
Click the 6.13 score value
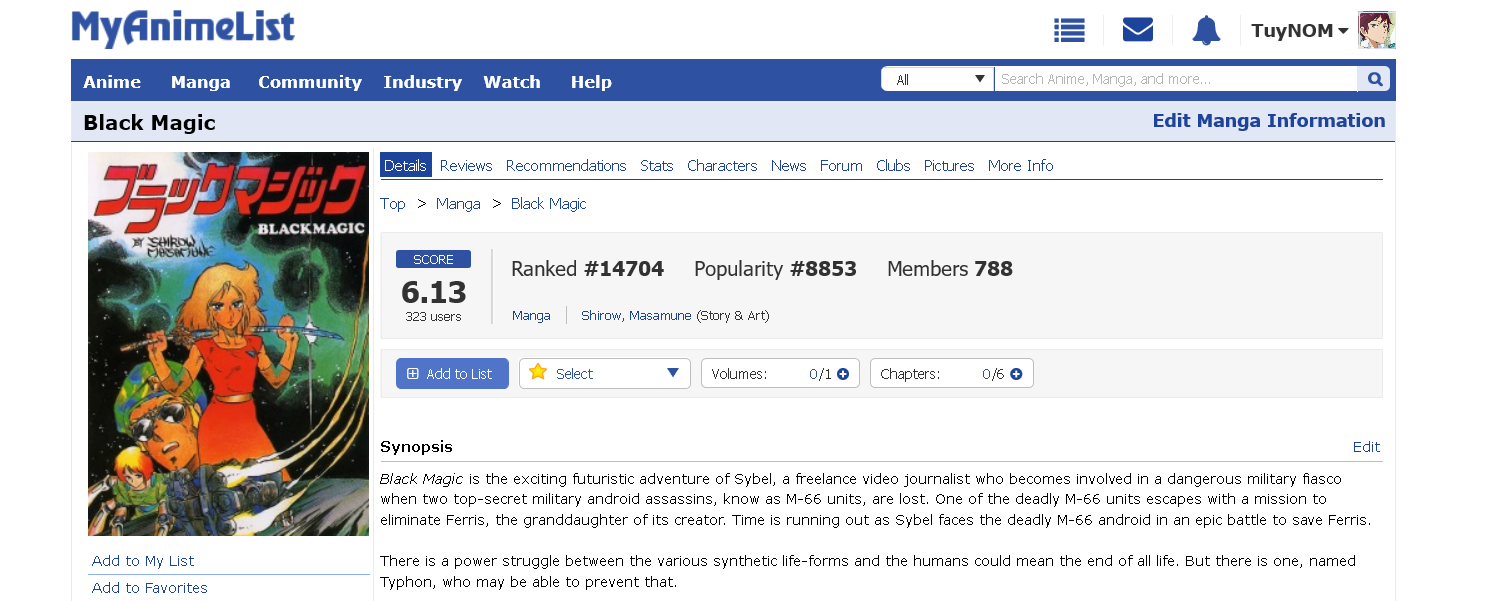[434, 292]
